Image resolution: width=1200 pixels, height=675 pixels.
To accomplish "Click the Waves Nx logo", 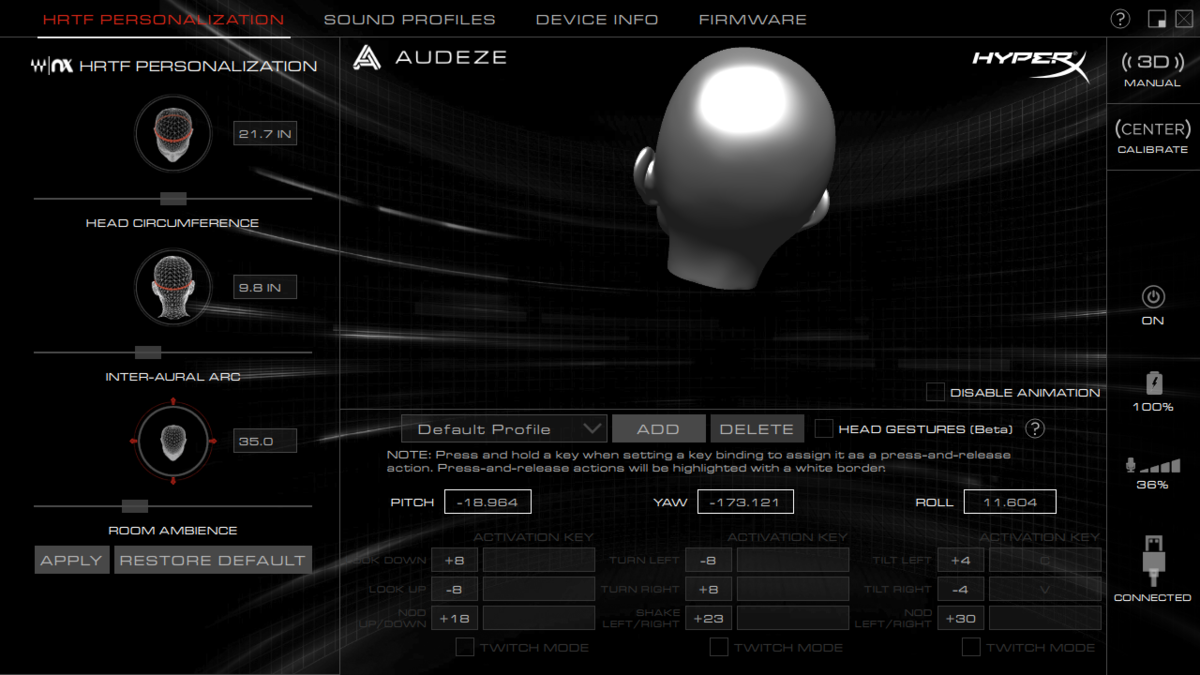I will point(53,66).
